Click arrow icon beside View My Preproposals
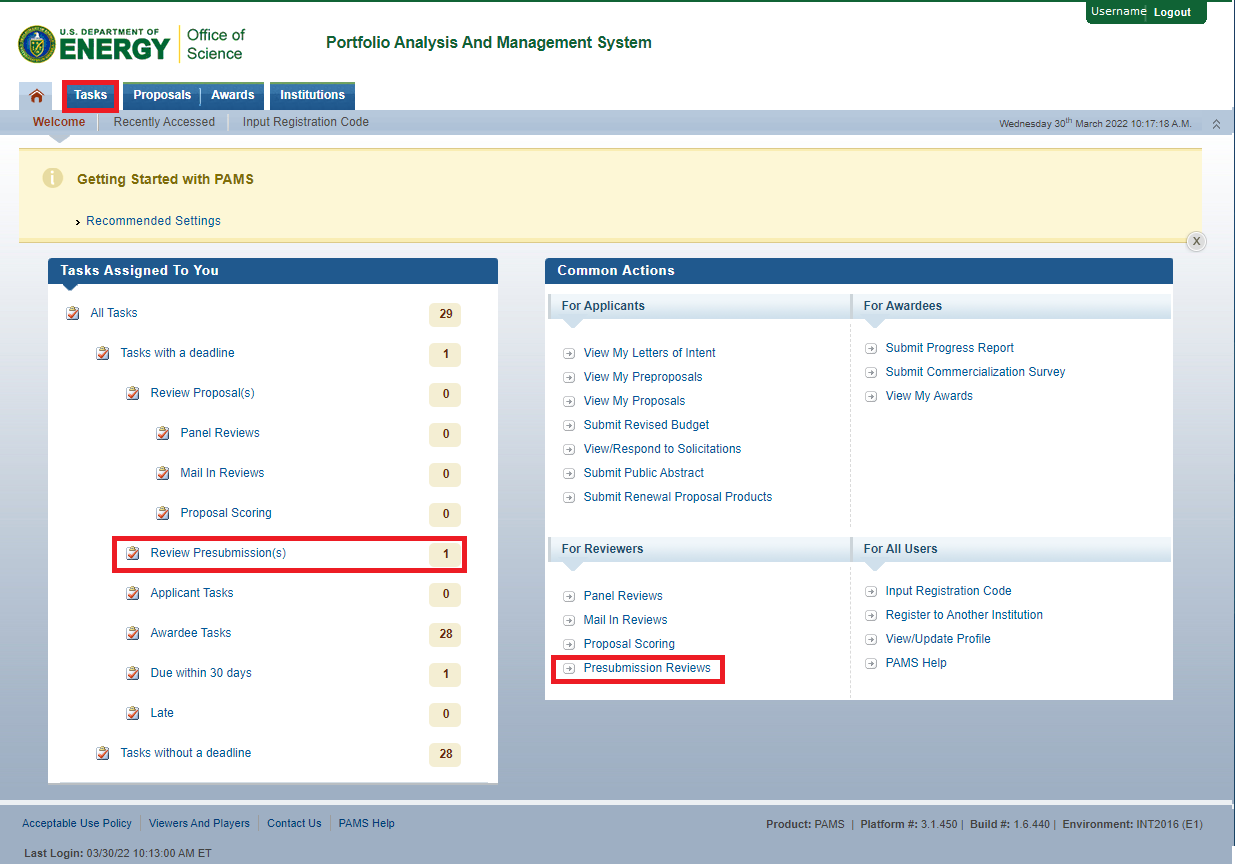The image size is (1235, 864). tap(569, 377)
